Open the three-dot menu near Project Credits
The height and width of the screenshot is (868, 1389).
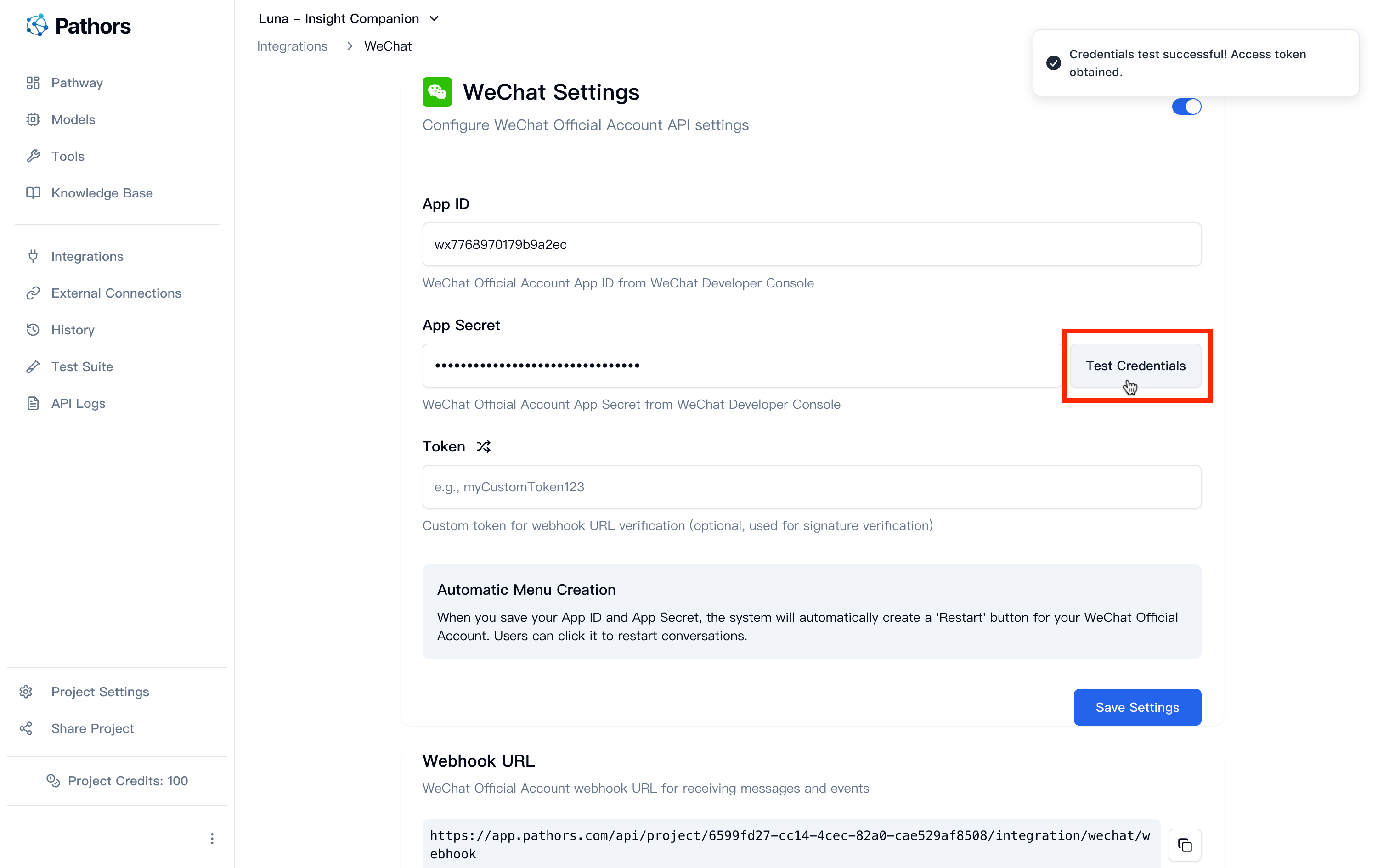pos(212,838)
